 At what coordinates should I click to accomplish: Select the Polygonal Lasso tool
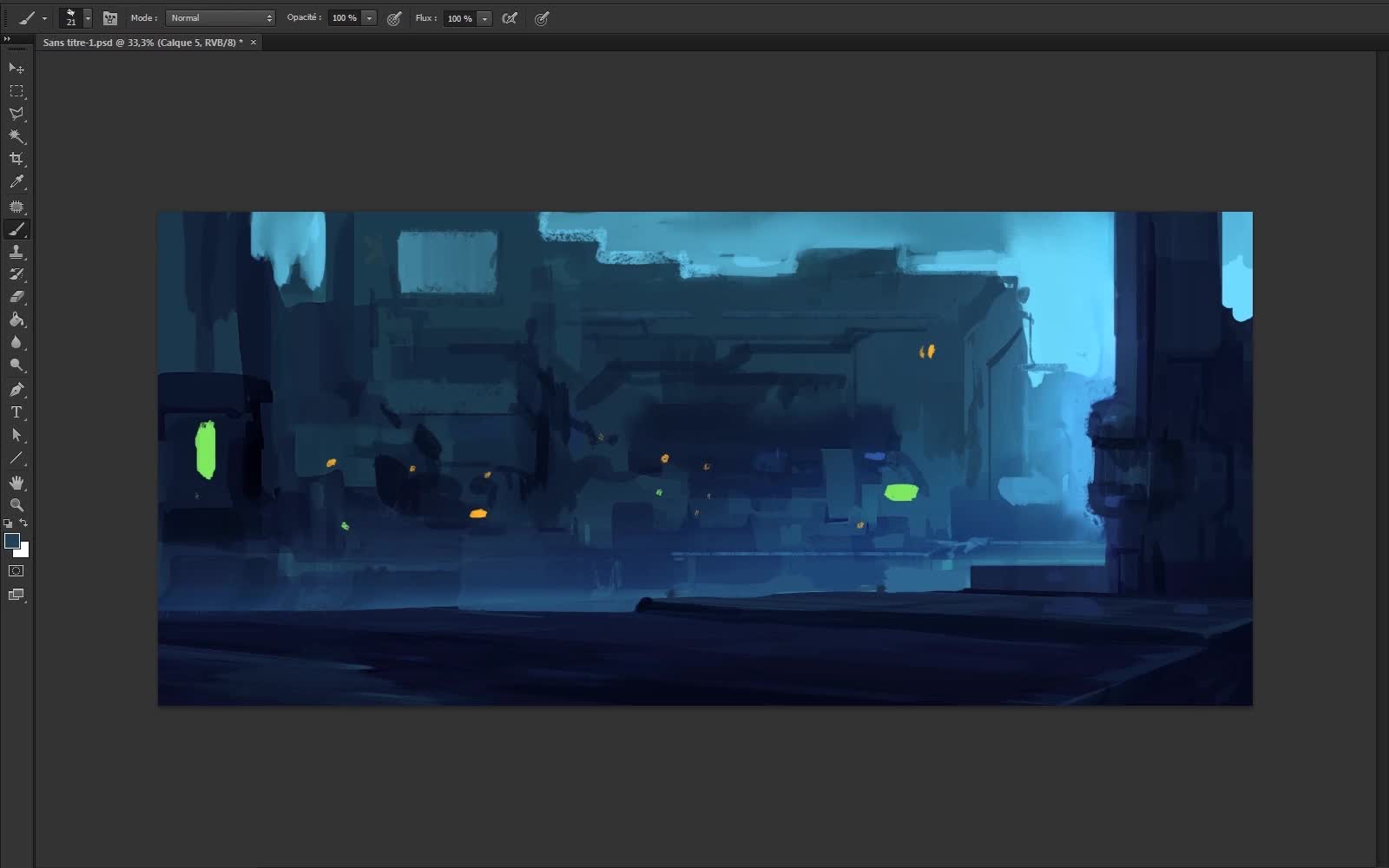coord(16,113)
